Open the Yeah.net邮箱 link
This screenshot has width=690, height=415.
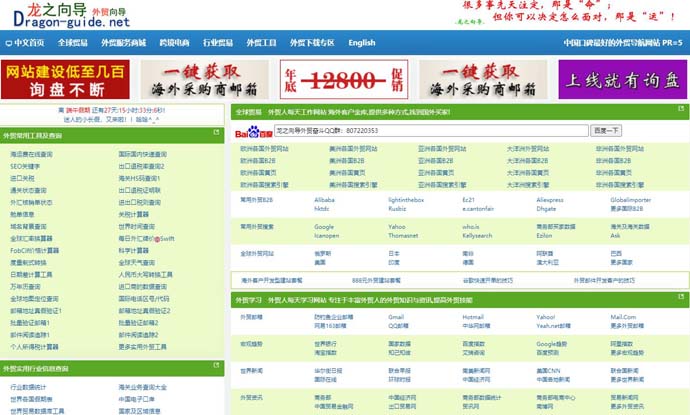click(x=553, y=326)
